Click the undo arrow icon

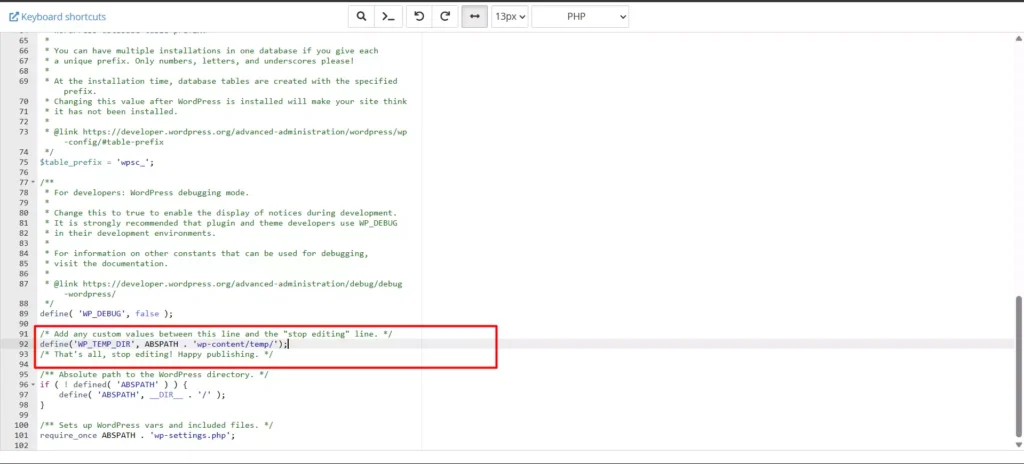[x=419, y=17]
